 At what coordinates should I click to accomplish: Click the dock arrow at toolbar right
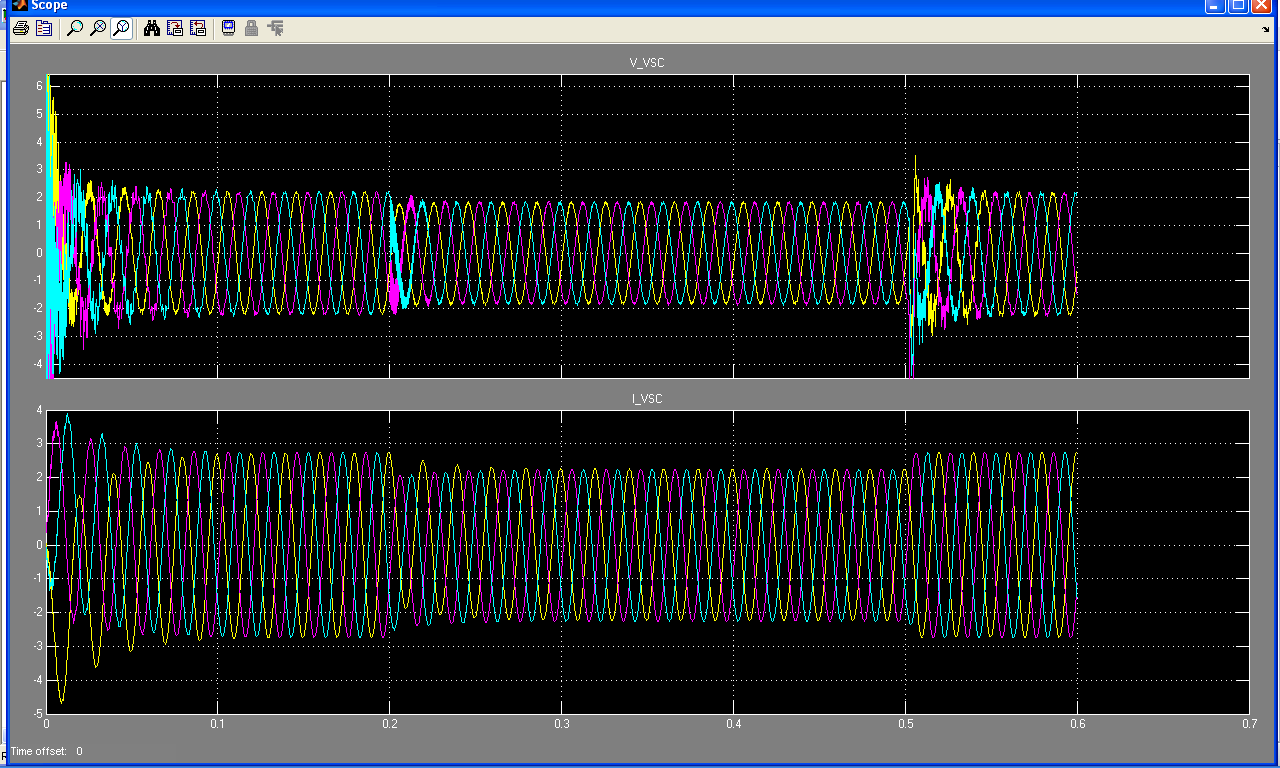coord(1265,29)
